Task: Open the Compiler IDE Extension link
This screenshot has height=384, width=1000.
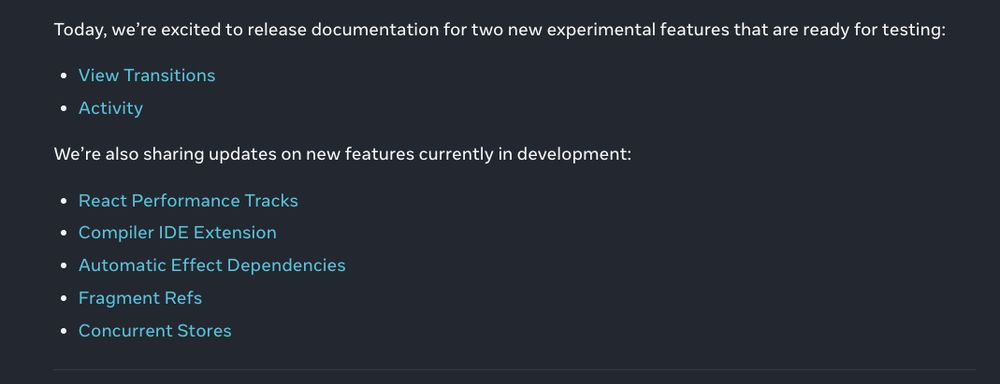Action: [177, 233]
